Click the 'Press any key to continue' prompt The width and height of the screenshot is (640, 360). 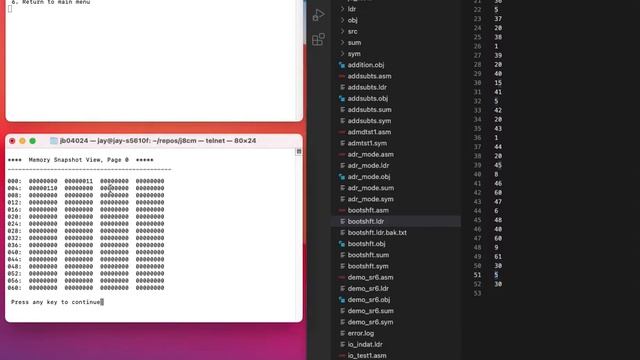pos(56,302)
